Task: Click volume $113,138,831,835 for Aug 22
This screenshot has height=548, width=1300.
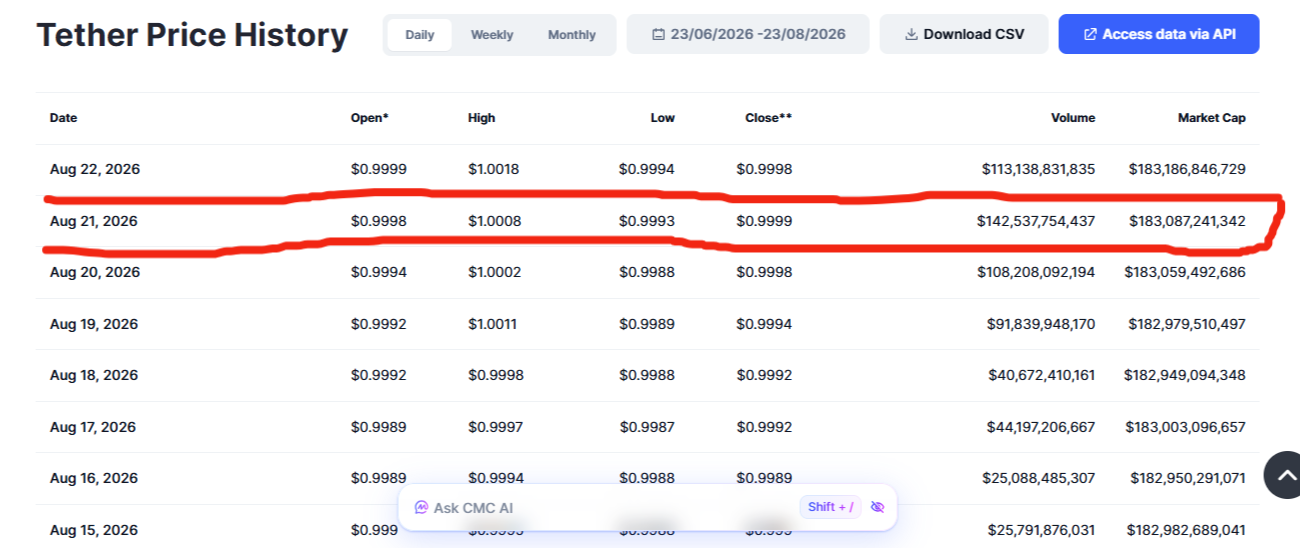Action: [x=1038, y=169]
